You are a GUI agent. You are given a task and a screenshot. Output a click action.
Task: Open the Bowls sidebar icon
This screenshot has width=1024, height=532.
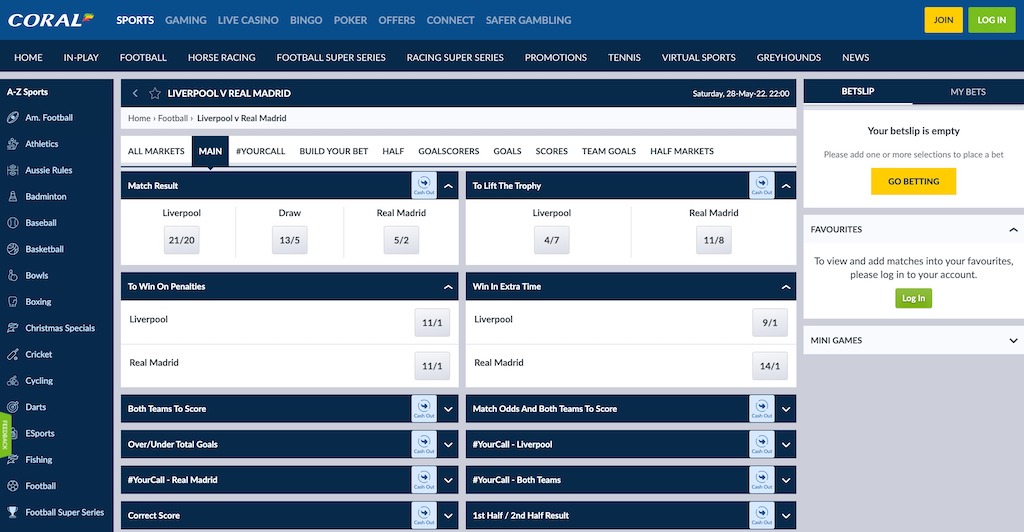[12, 275]
